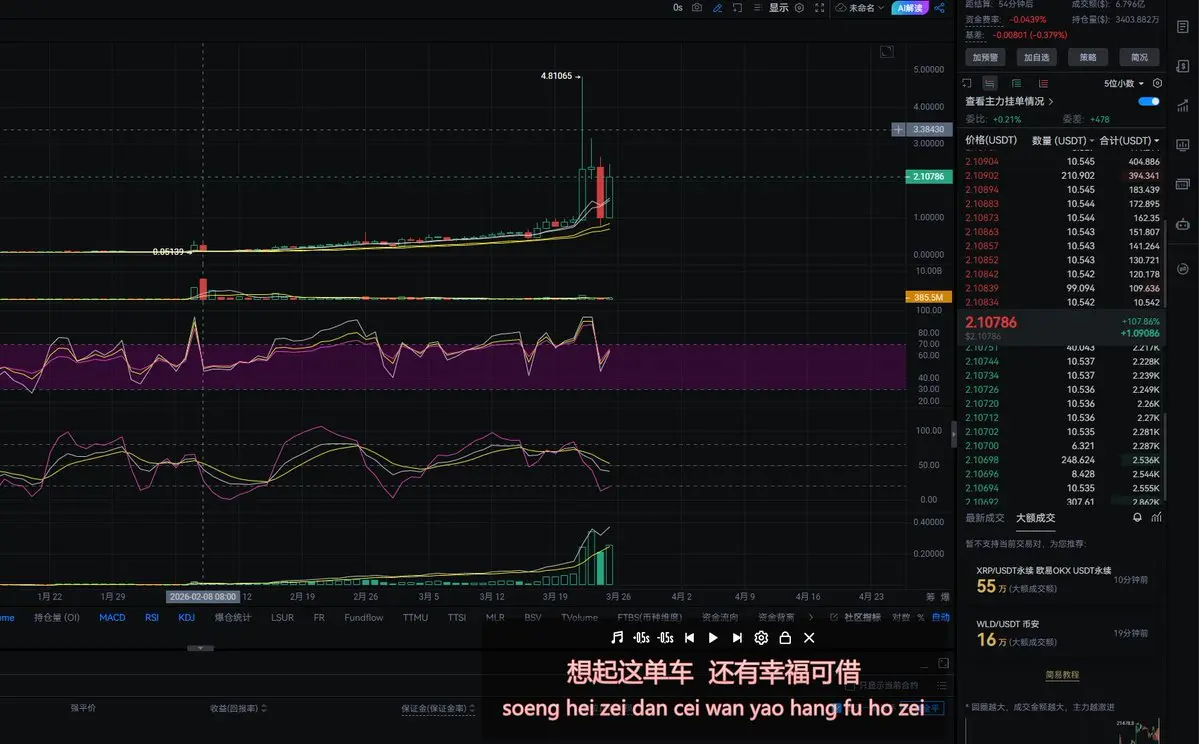Viewport: 1199px width, 744px height.
Task: Play the song in lyrics player
Action: 713,638
